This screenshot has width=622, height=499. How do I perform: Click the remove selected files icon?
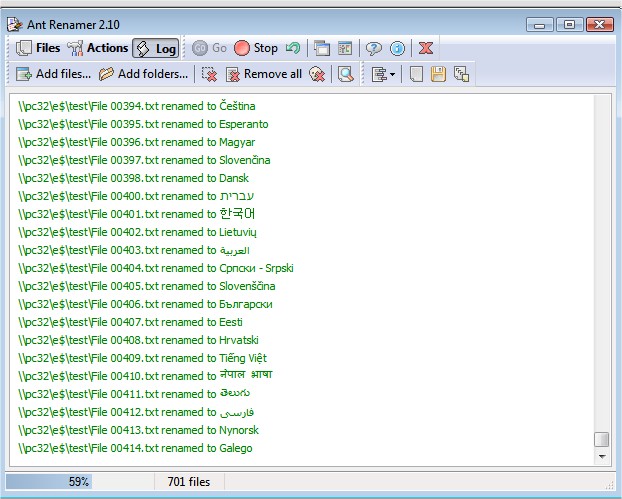209,74
